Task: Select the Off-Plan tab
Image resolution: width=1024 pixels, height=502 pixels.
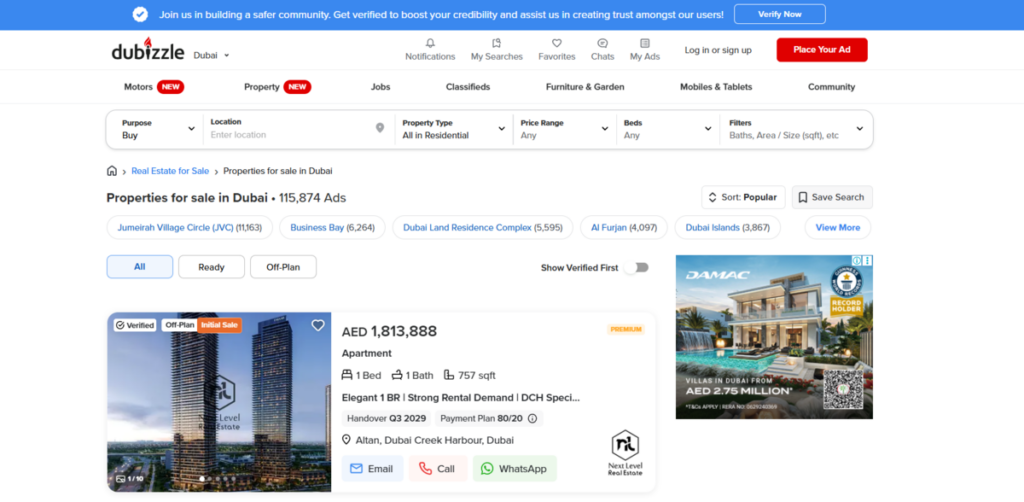Action: pyautogui.click(x=283, y=267)
